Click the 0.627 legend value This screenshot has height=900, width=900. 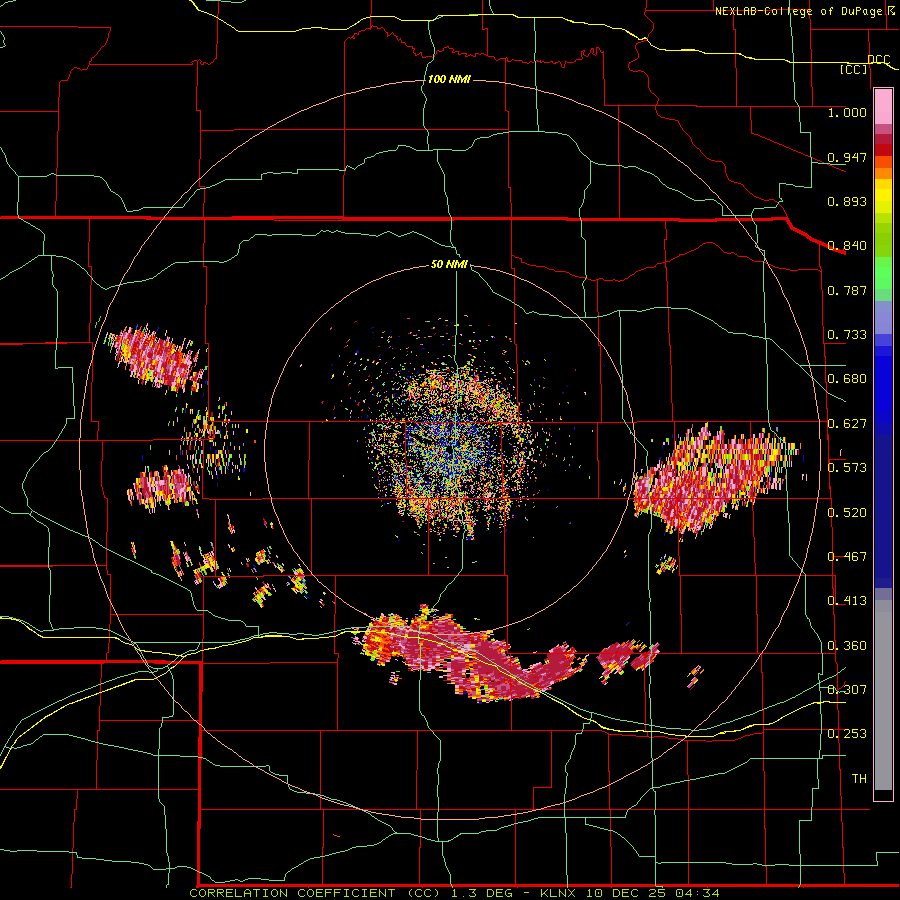click(847, 424)
